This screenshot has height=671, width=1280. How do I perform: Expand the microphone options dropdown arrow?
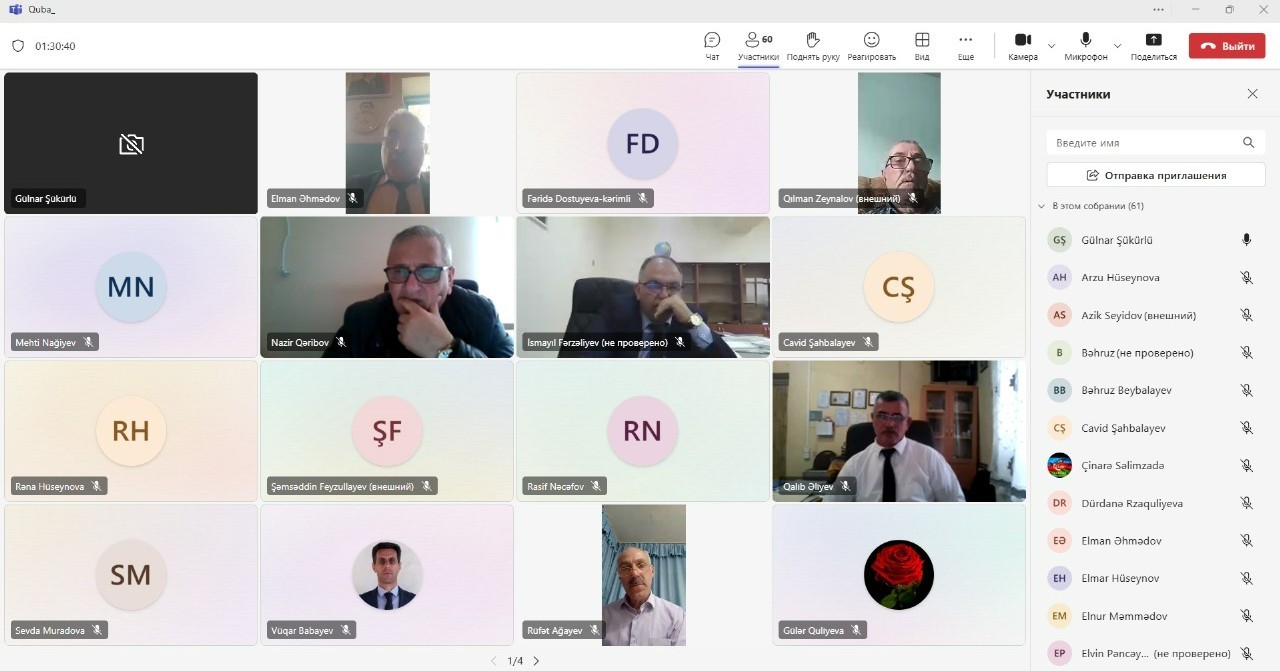point(1117,46)
